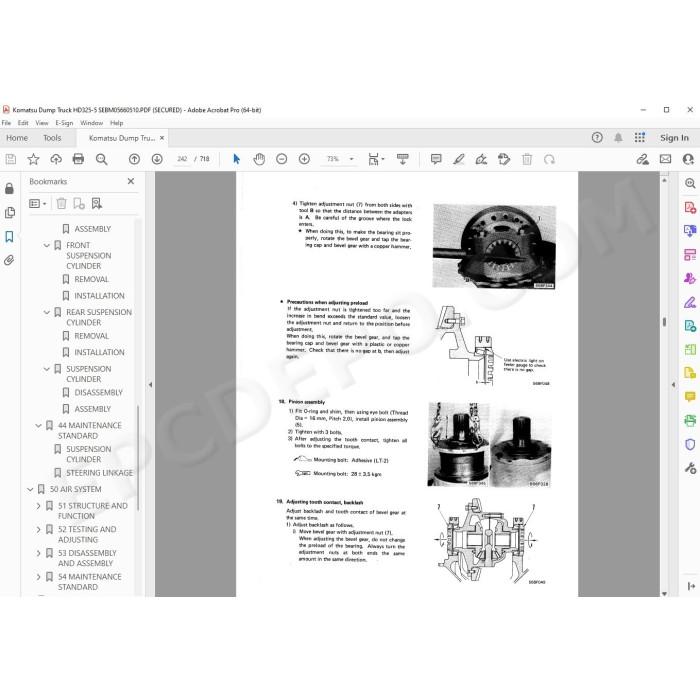Print the document with printer icon
Image resolution: width=700 pixels, height=700 pixels.
[x=78, y=159]
